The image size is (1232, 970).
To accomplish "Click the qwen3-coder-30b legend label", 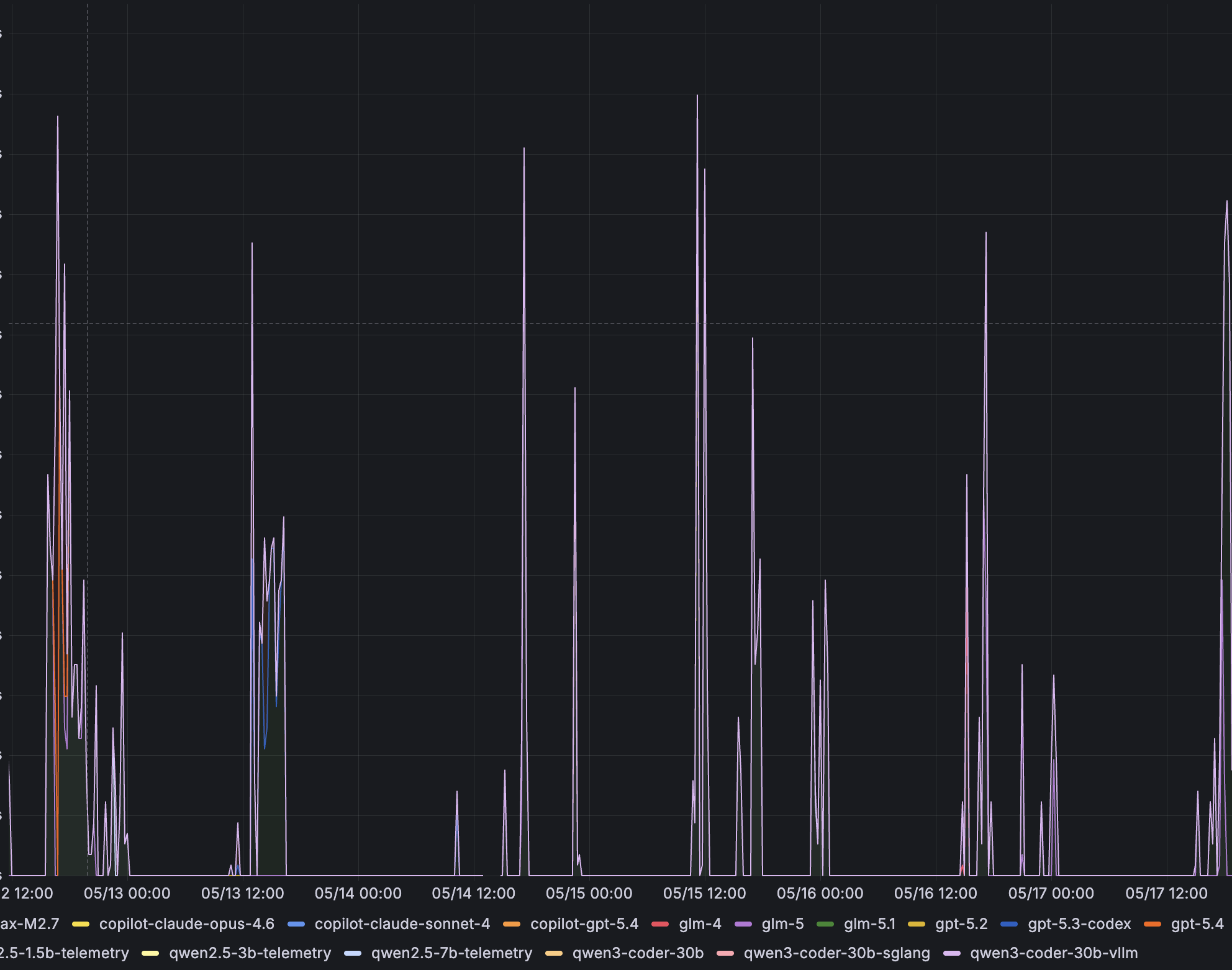I will click(638, 953).
